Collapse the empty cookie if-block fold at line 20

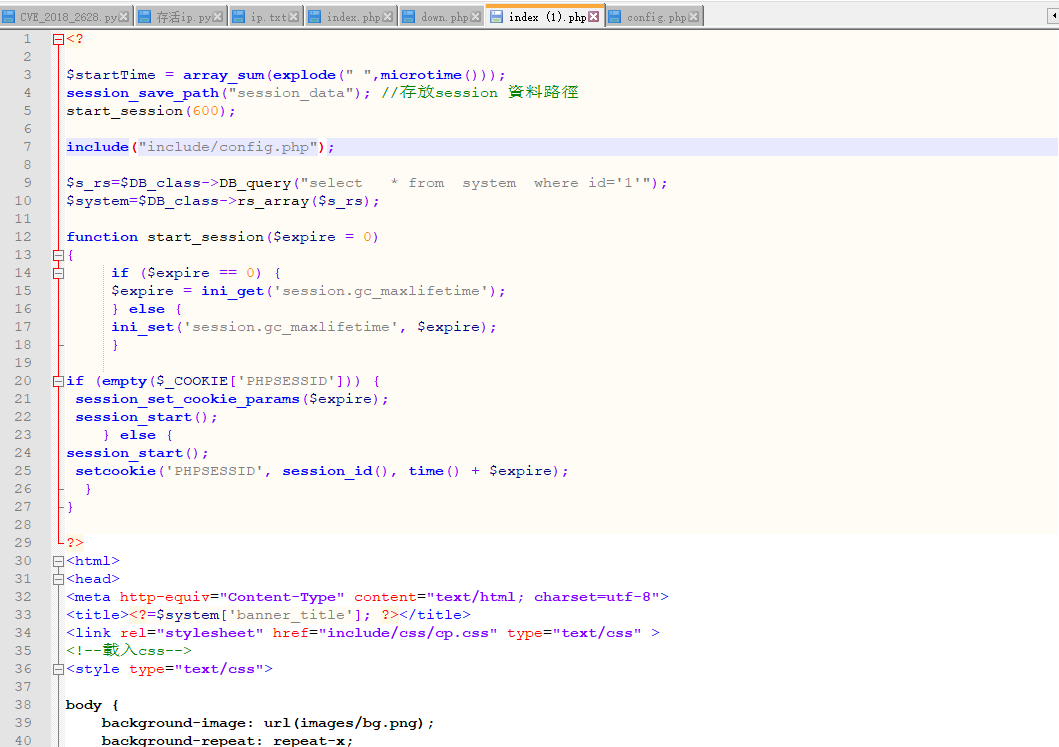pos(59,382)
